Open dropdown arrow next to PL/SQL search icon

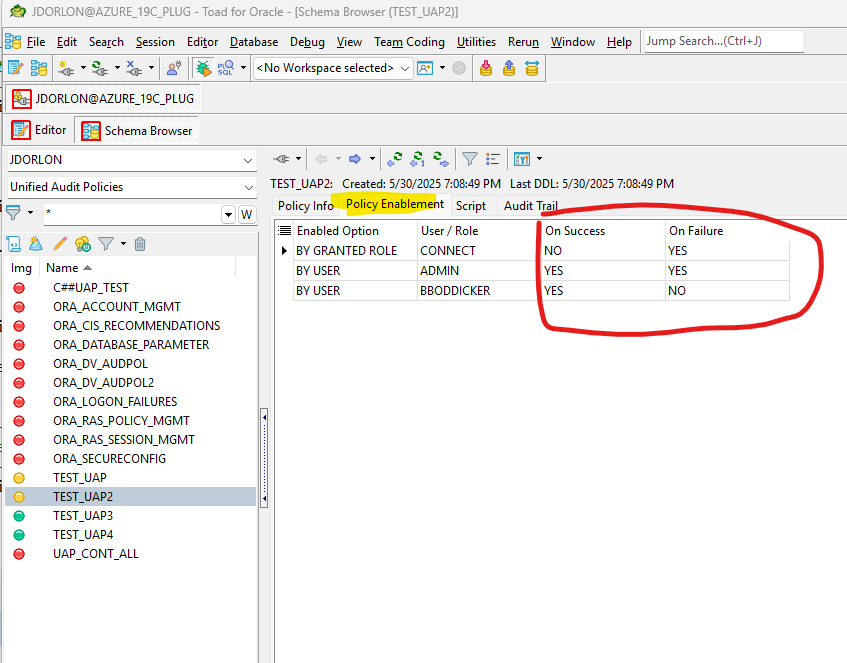pyautogui.click(x=243, y=68)
